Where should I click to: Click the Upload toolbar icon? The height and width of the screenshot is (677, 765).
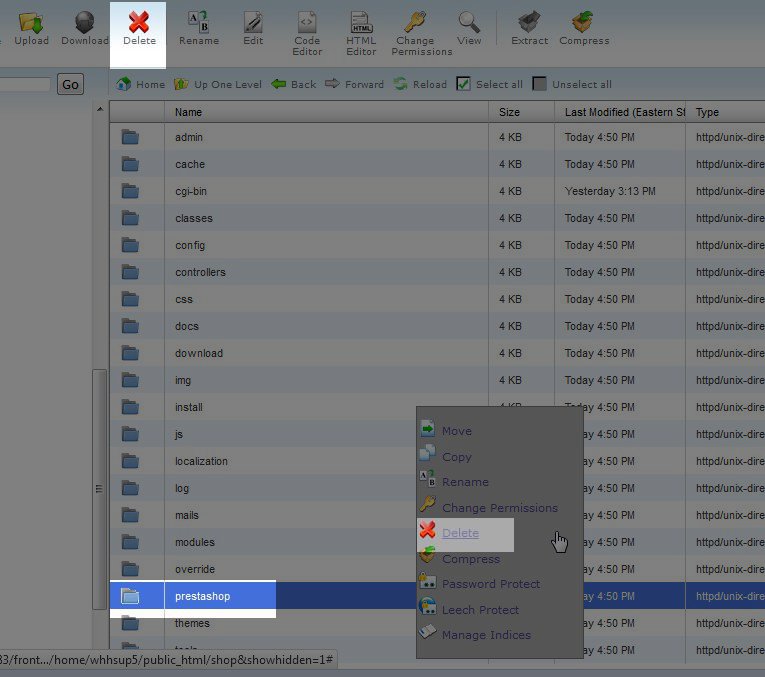(x=31, y=22)
